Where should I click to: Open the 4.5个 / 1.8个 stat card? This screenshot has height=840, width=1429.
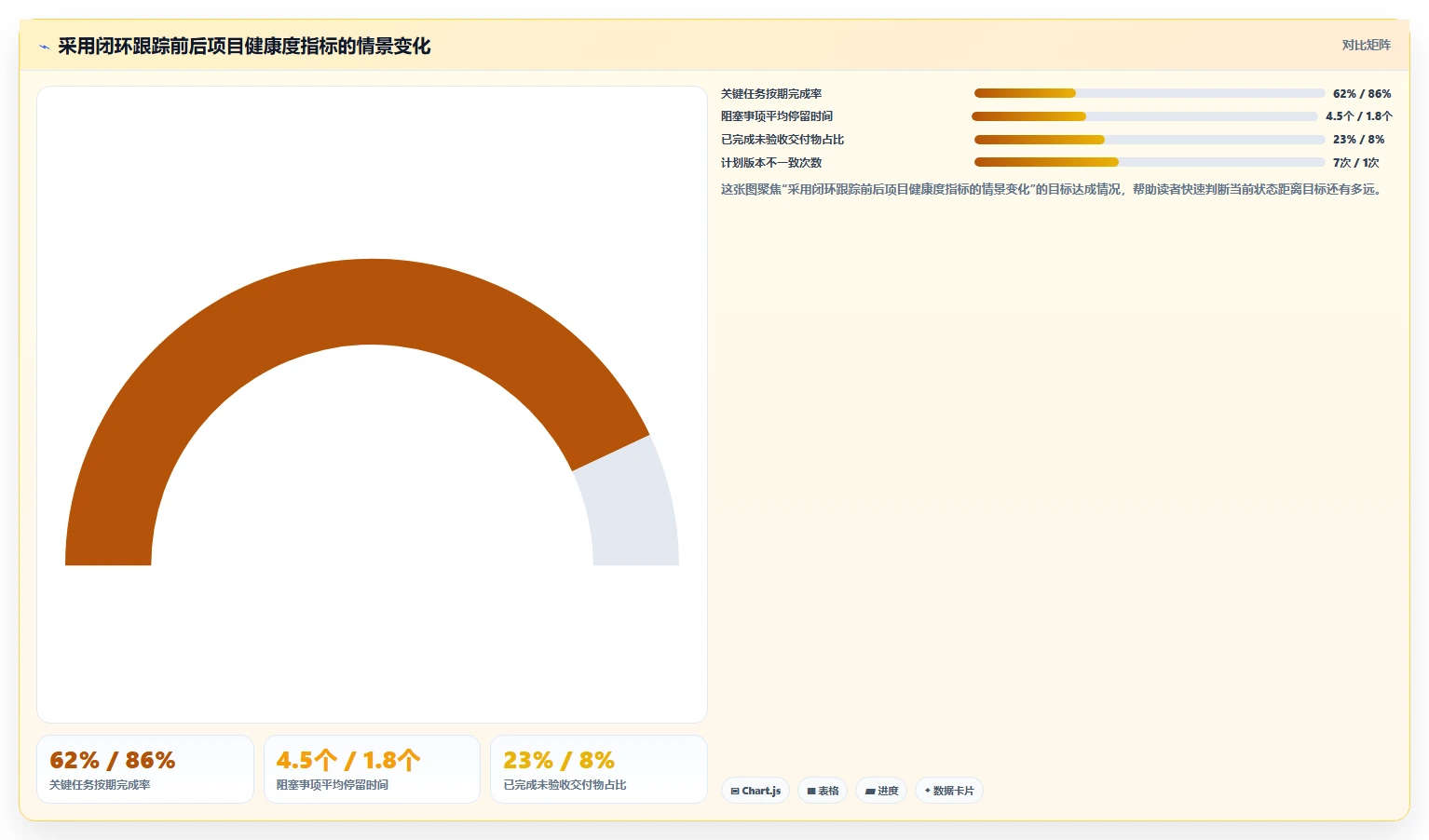click(372, 769)
